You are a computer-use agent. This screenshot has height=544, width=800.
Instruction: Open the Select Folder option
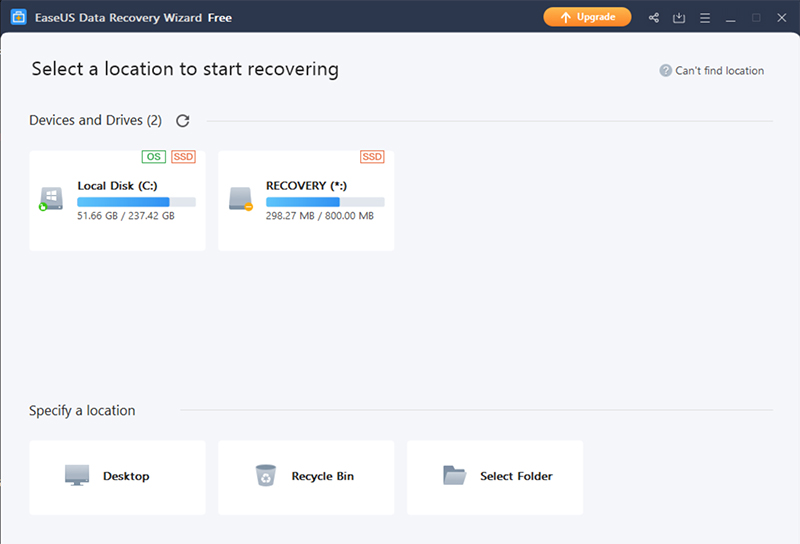[x=495, y=478]
